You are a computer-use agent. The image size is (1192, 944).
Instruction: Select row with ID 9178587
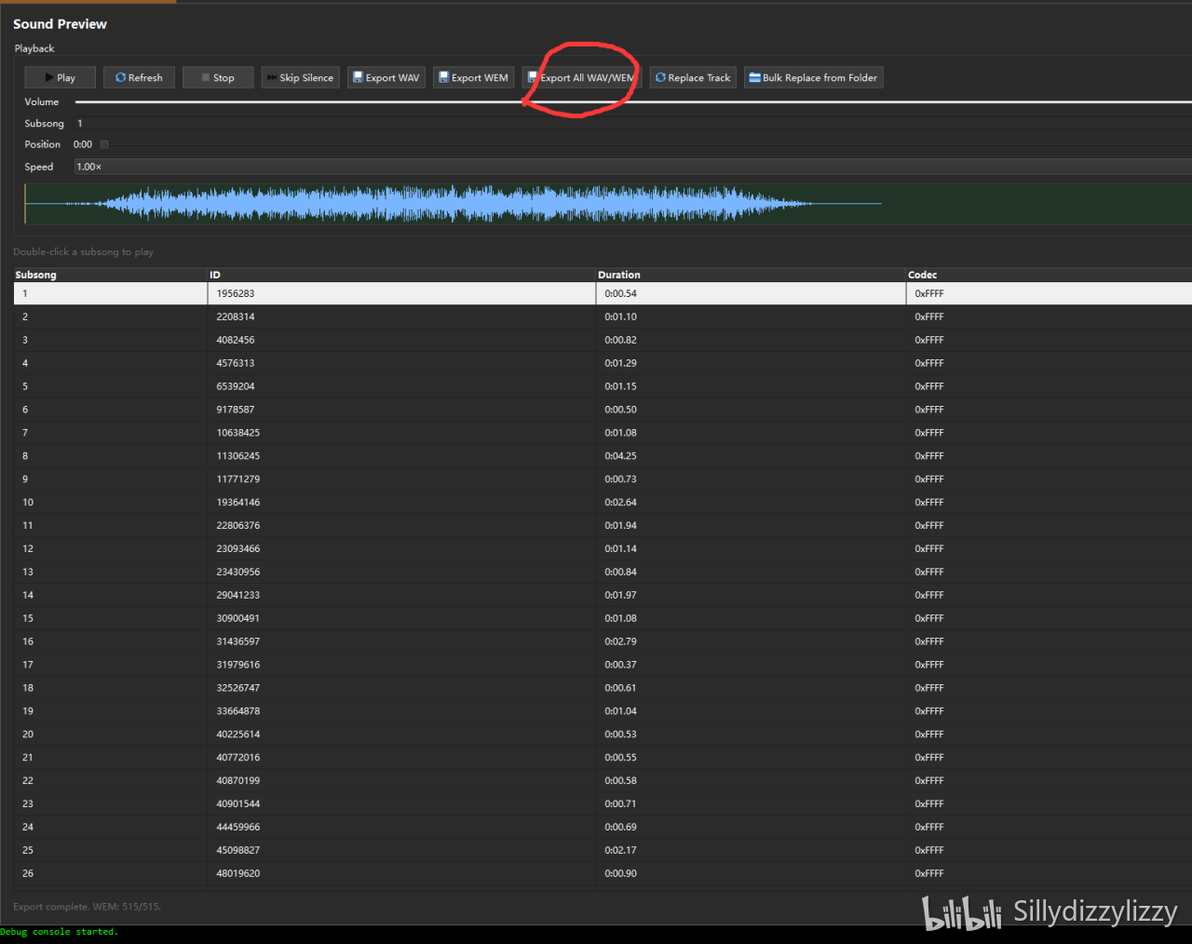coord(603,410)
